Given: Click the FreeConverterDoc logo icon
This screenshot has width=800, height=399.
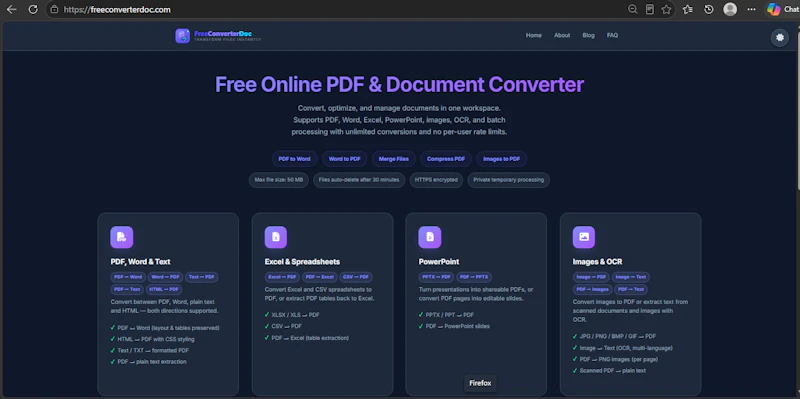Looking at the screenshot, I should pyautogui.click(x=183, y=36).
